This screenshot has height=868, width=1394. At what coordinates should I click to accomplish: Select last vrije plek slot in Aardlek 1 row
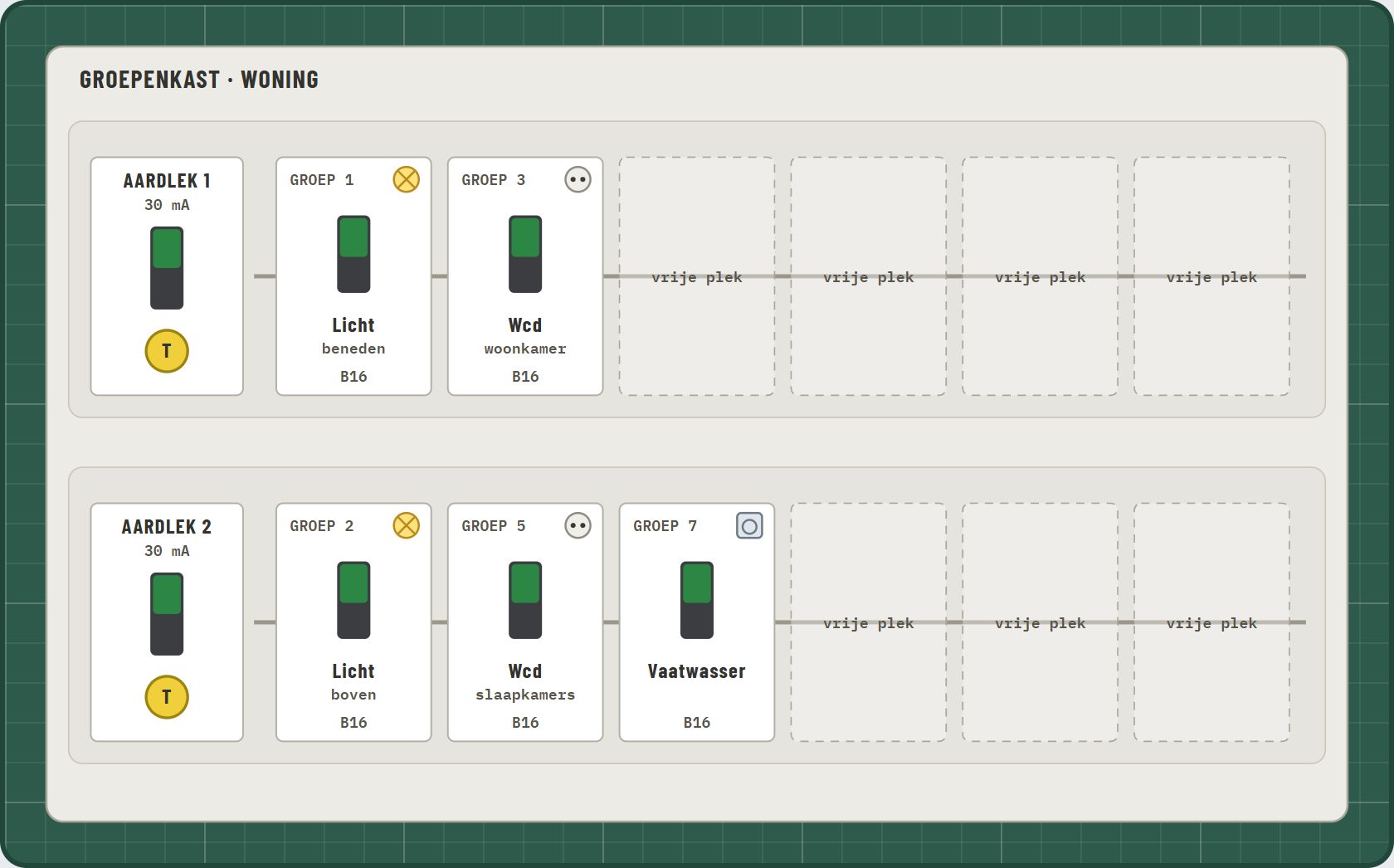[x=1211, y=276]
